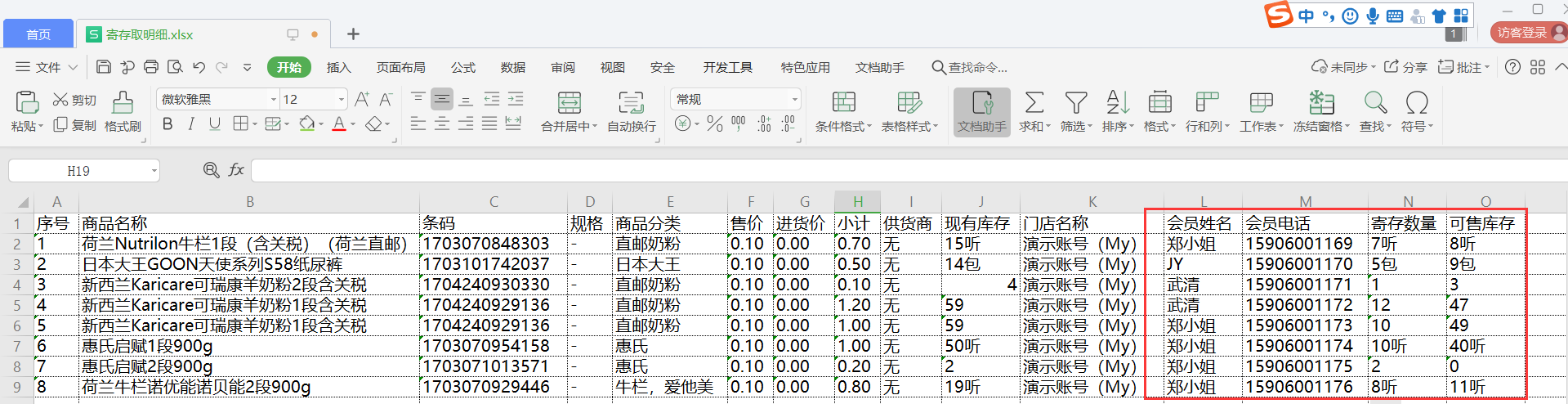Viewport: 1568px width, 404px height.
Task: Toggle Wrap Text (自动换行)
Action: [632, 112]
